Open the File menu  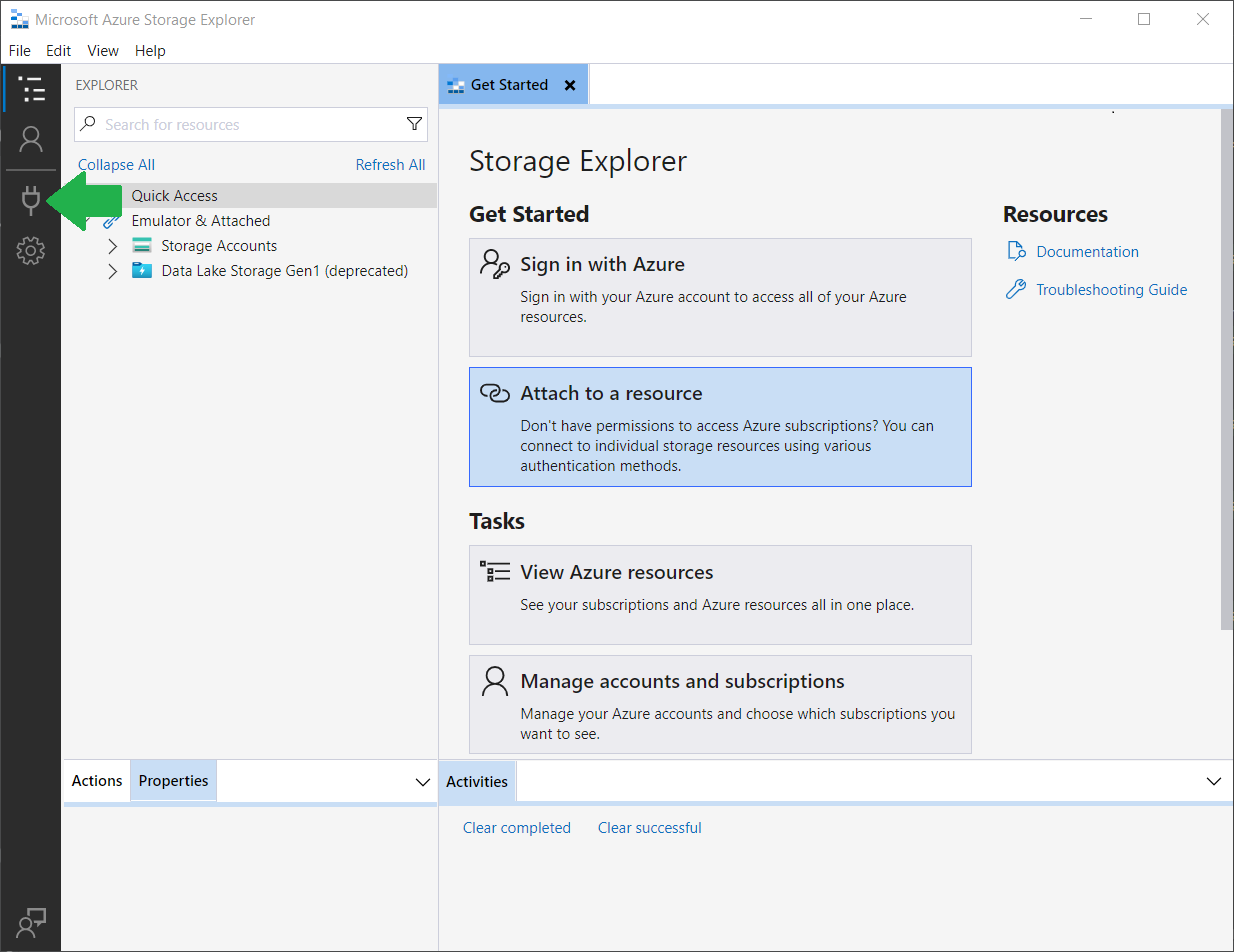pos(20,50)
